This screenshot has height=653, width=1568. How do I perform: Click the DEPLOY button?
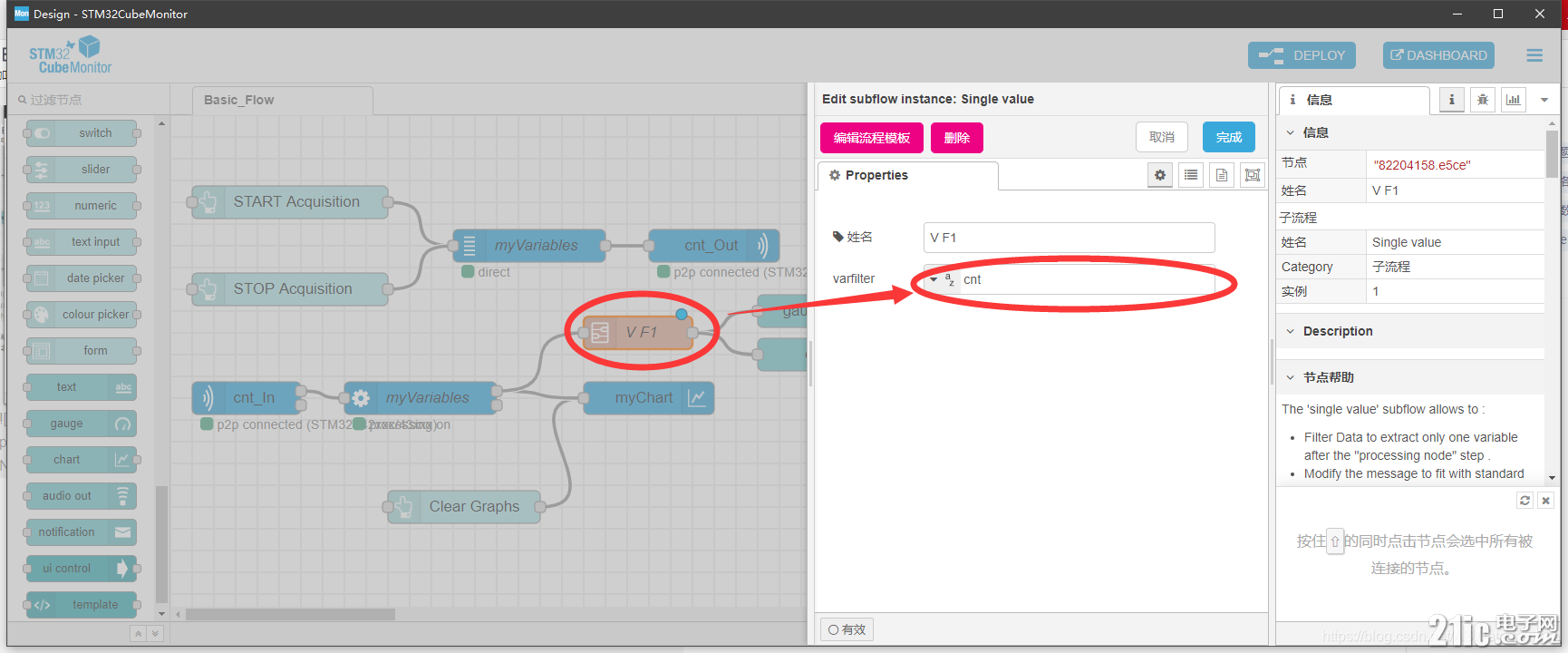(x=1302, y=55)
